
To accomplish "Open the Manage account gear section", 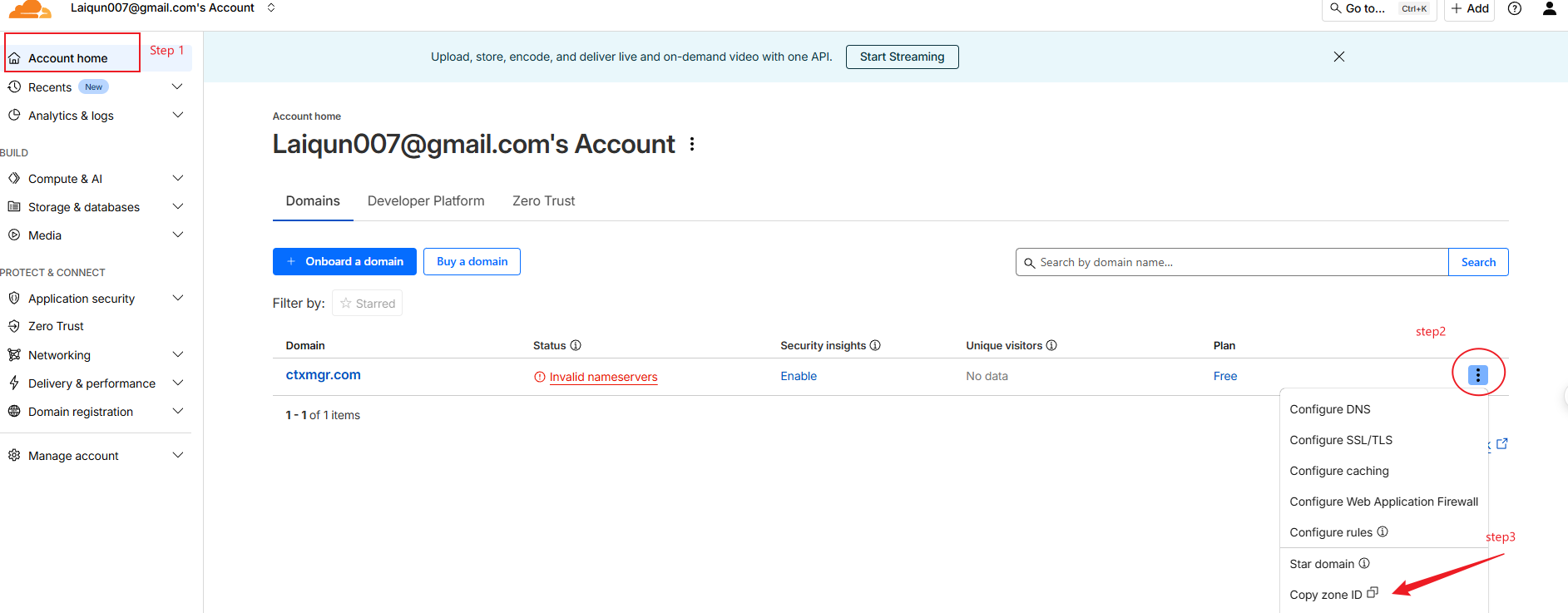I will pos(72,455).
